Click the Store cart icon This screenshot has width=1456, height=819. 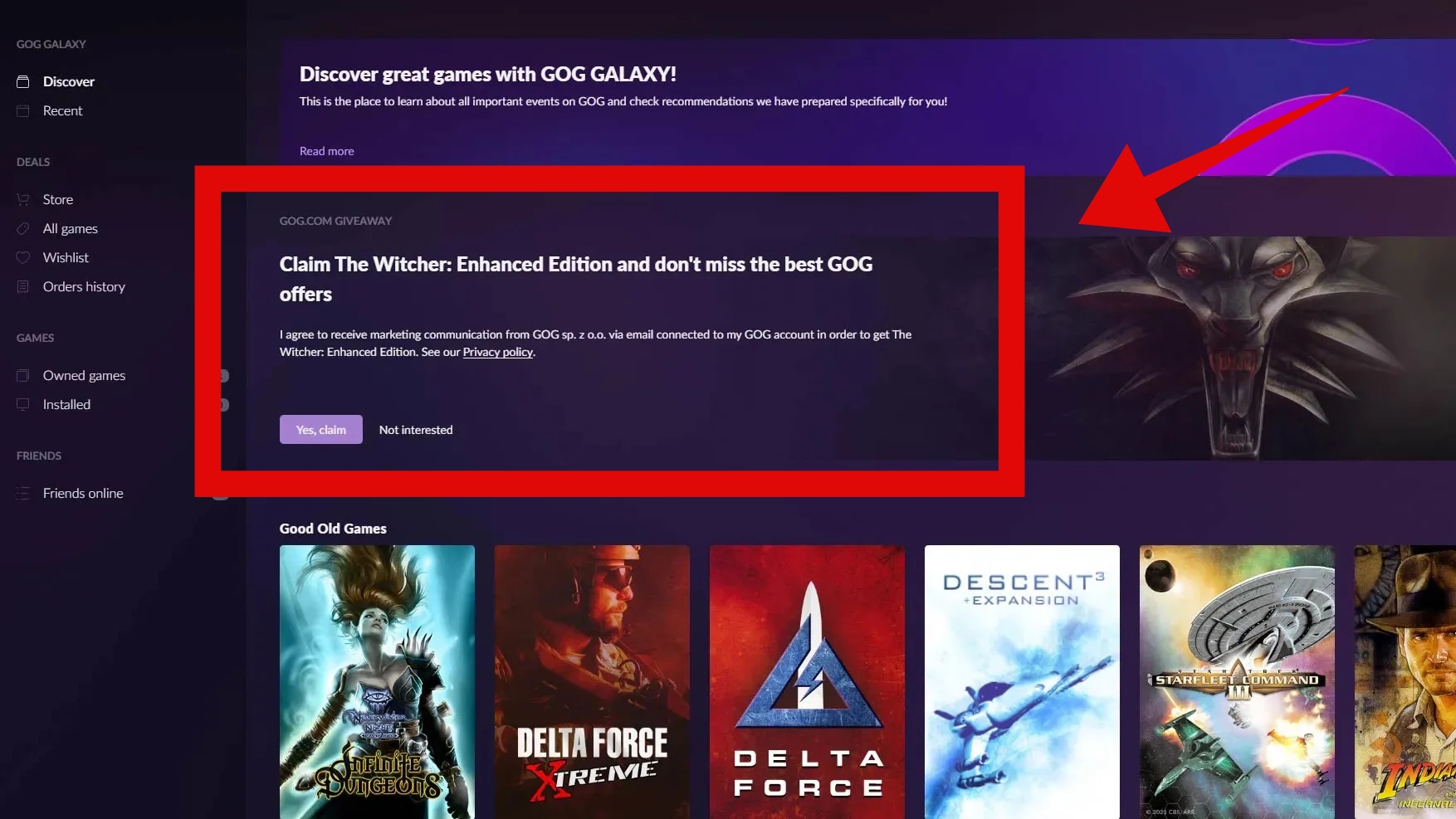[23, 199]
